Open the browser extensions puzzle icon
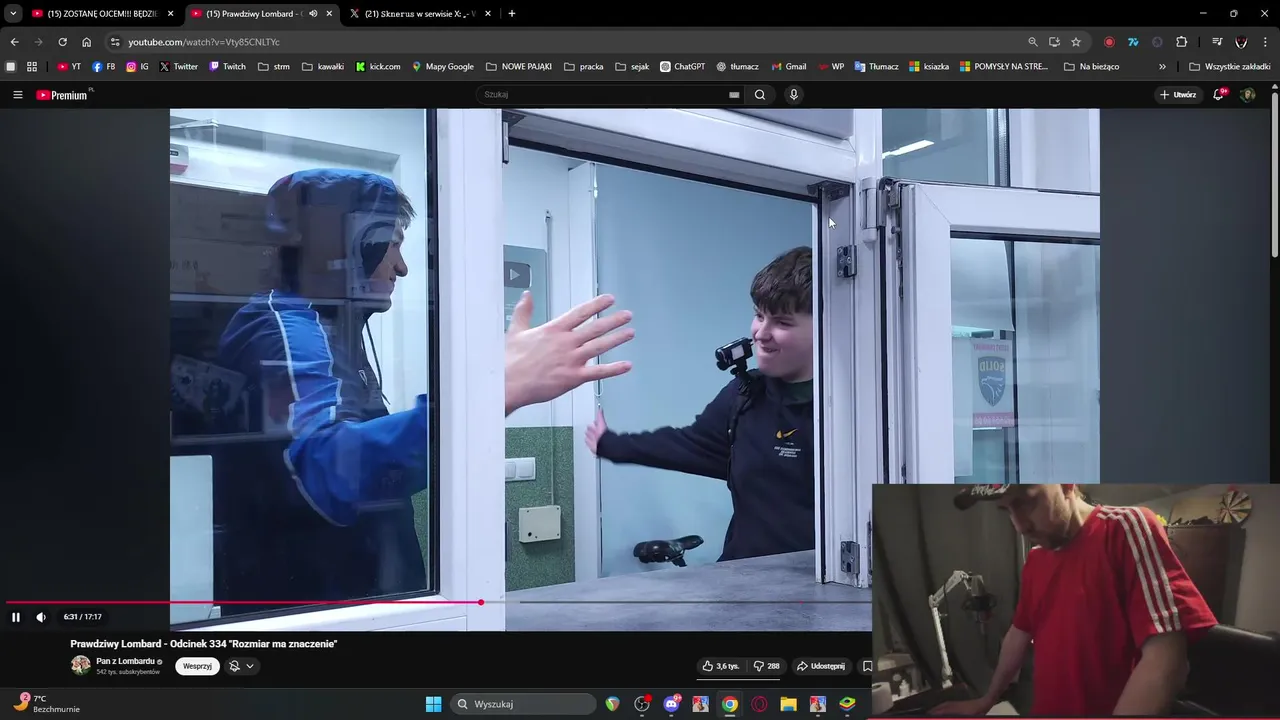Viewport: 1280px width, 720px height. click(1181, 42)
